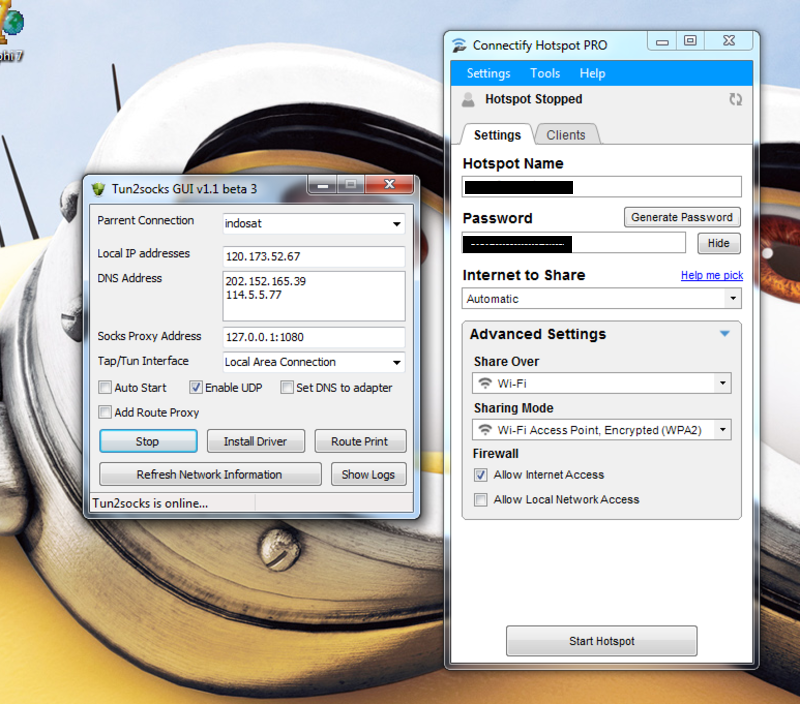Click the Connectify refresh arrows icon
Screen dimensions: 800x704
[x=735, y=99]
